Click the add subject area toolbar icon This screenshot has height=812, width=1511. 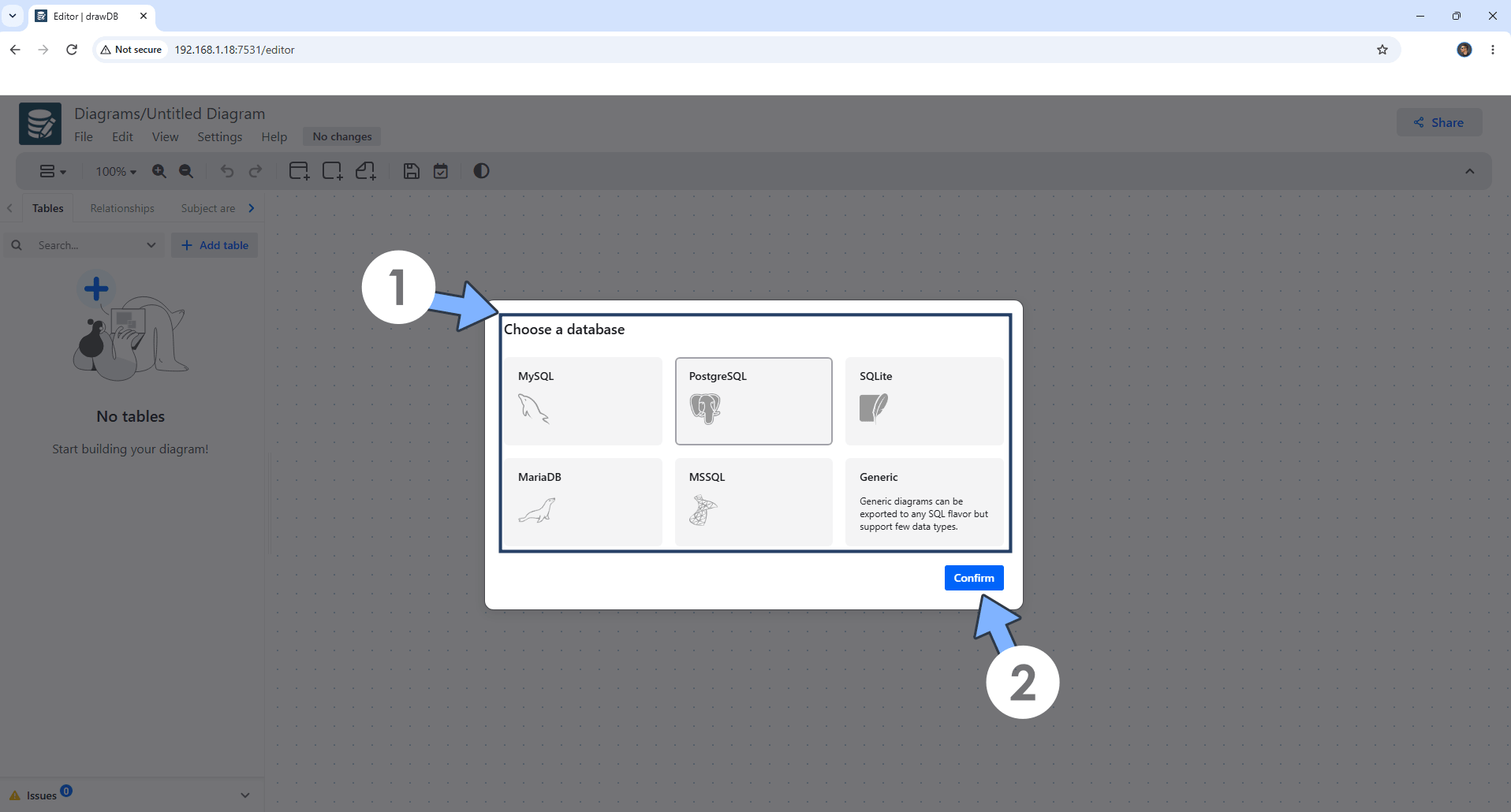(333, 171)
